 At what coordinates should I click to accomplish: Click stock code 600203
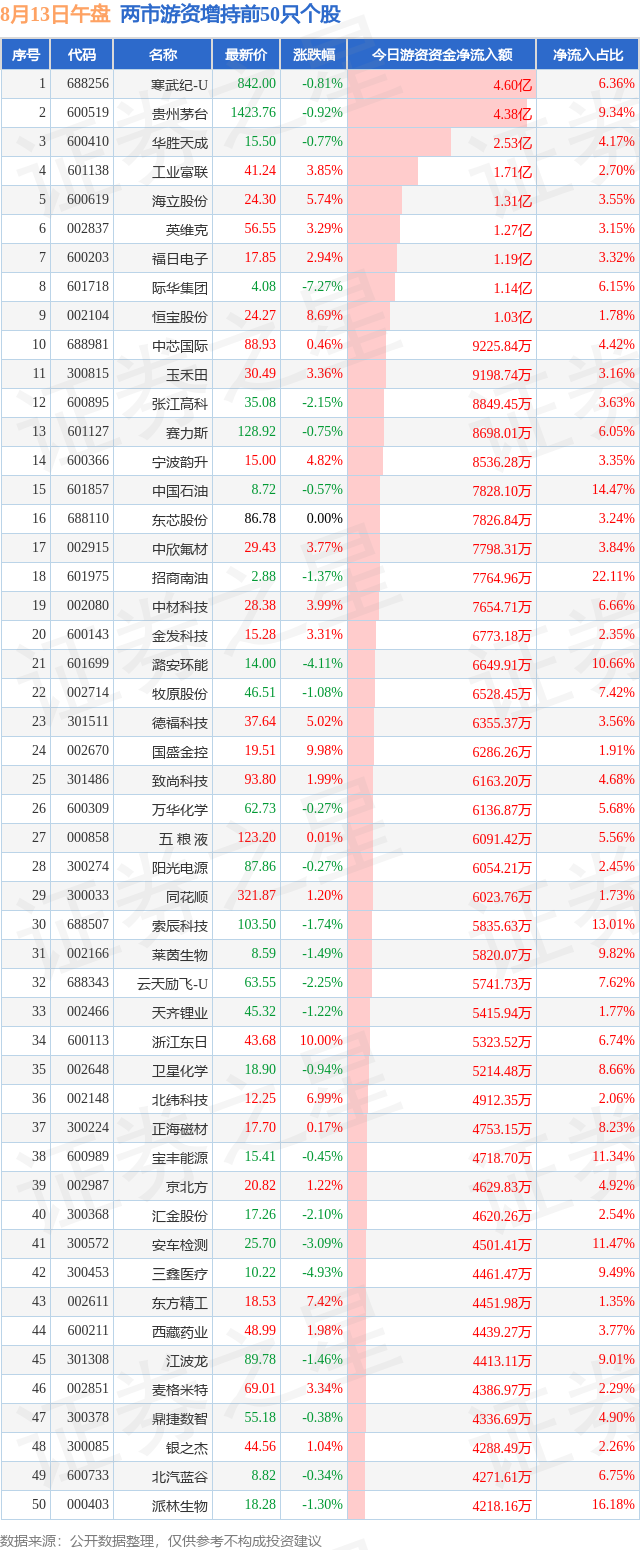click(x=89, y=258)
